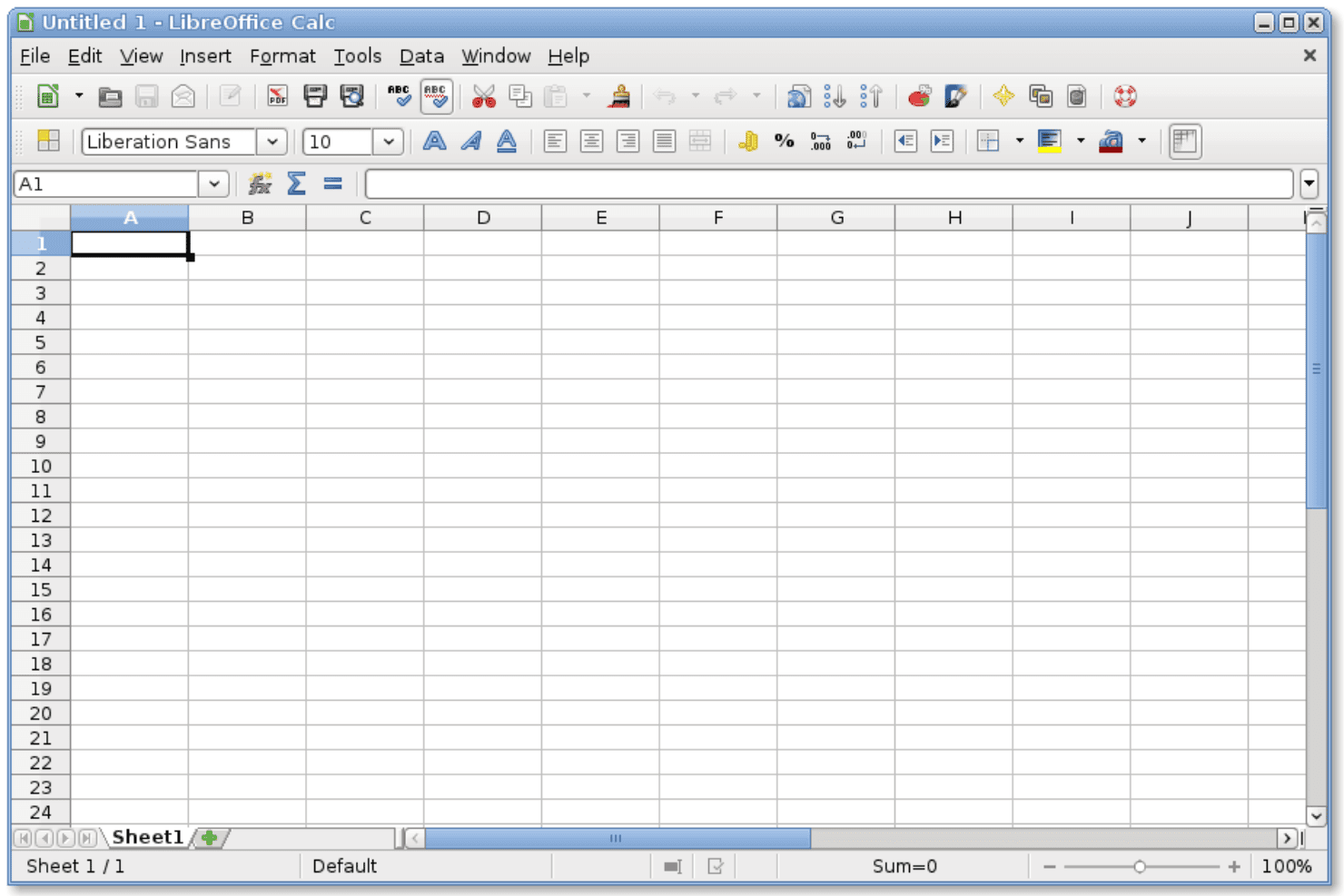Click the Function equals icon
This screenshot has height=896, width=1344.
click(x=332, y=184)
